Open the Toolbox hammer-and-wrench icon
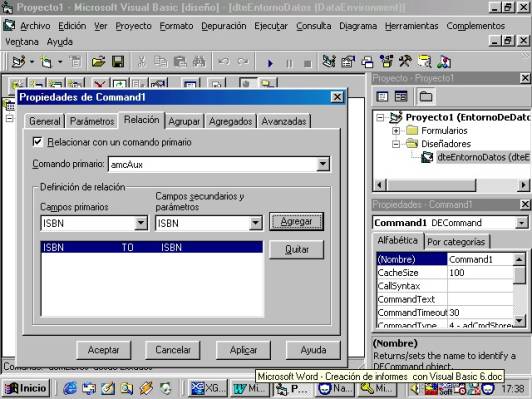 405,62
